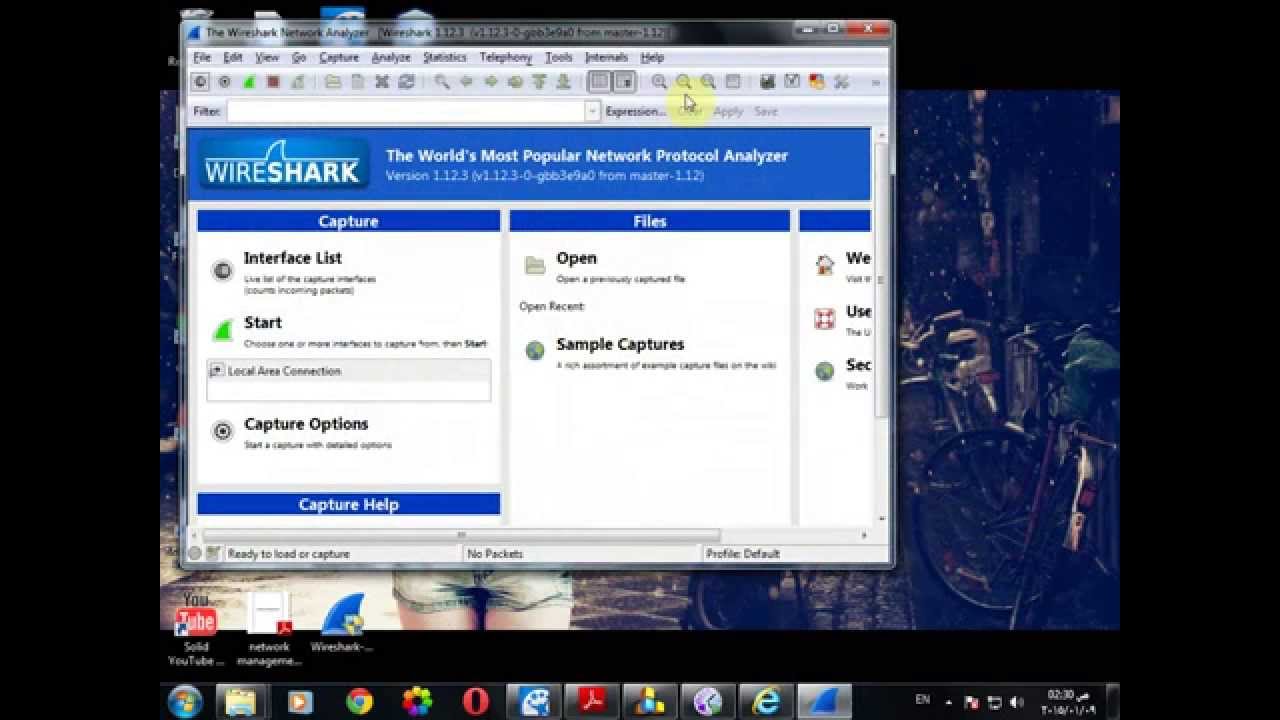Click the Close capture file X toolbar icon
Image resolution: width=1280 pixels, height=720 pixels.
click(x=381, y=82)
